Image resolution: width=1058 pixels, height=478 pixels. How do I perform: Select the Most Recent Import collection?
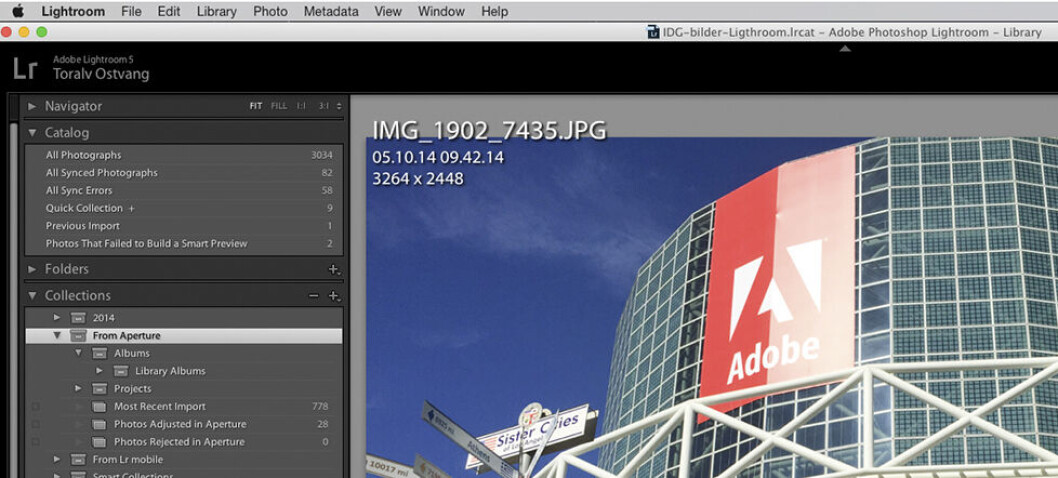184,406
